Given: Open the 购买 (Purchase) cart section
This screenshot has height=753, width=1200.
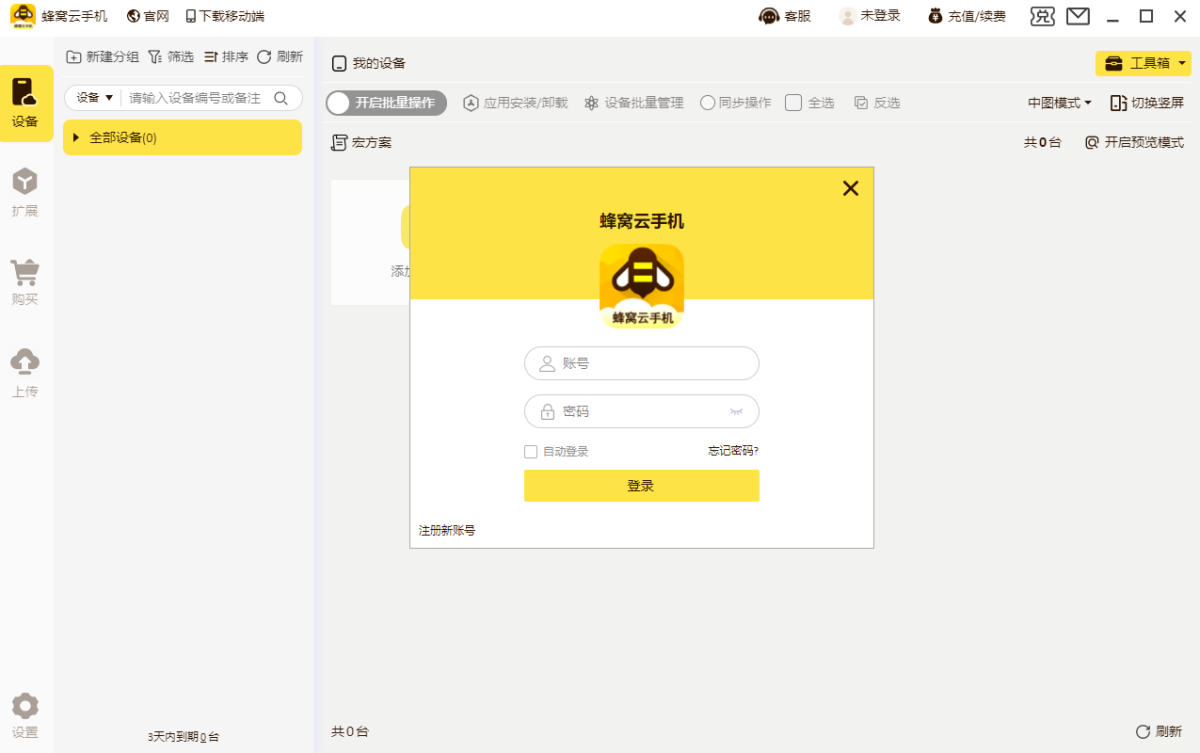Looking at the screenshot, I should (x=25, y=282).
